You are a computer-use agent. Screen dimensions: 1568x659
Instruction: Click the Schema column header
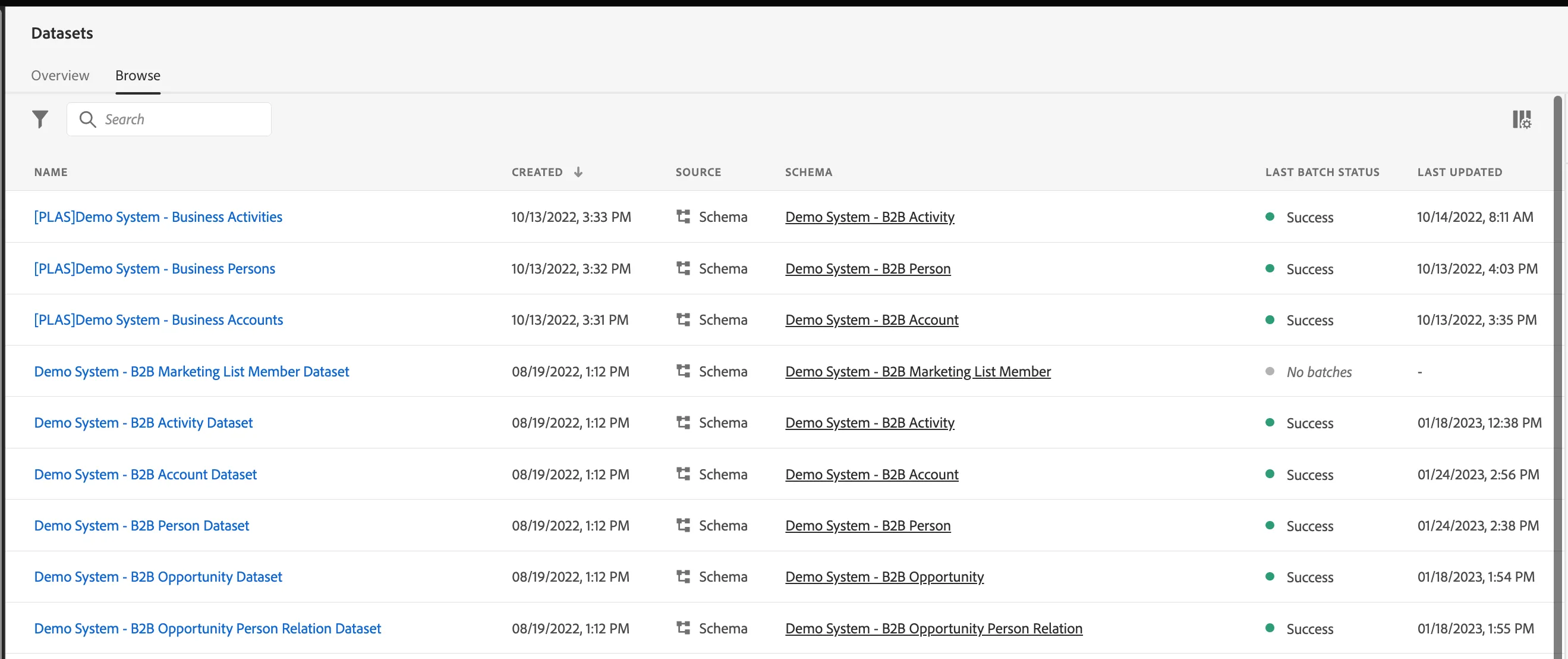pos(808,172)
